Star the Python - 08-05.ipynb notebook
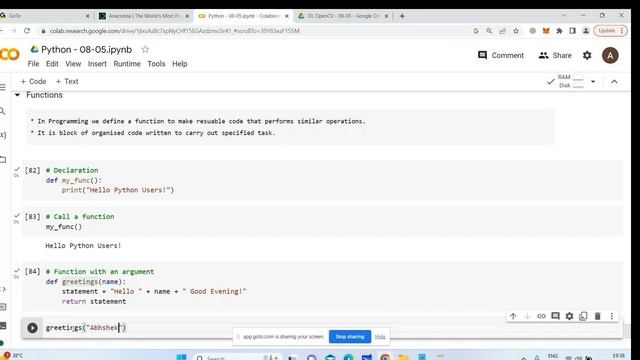Image resolution: width=640 pixels, height=360 pixels. tap(145, 49)
